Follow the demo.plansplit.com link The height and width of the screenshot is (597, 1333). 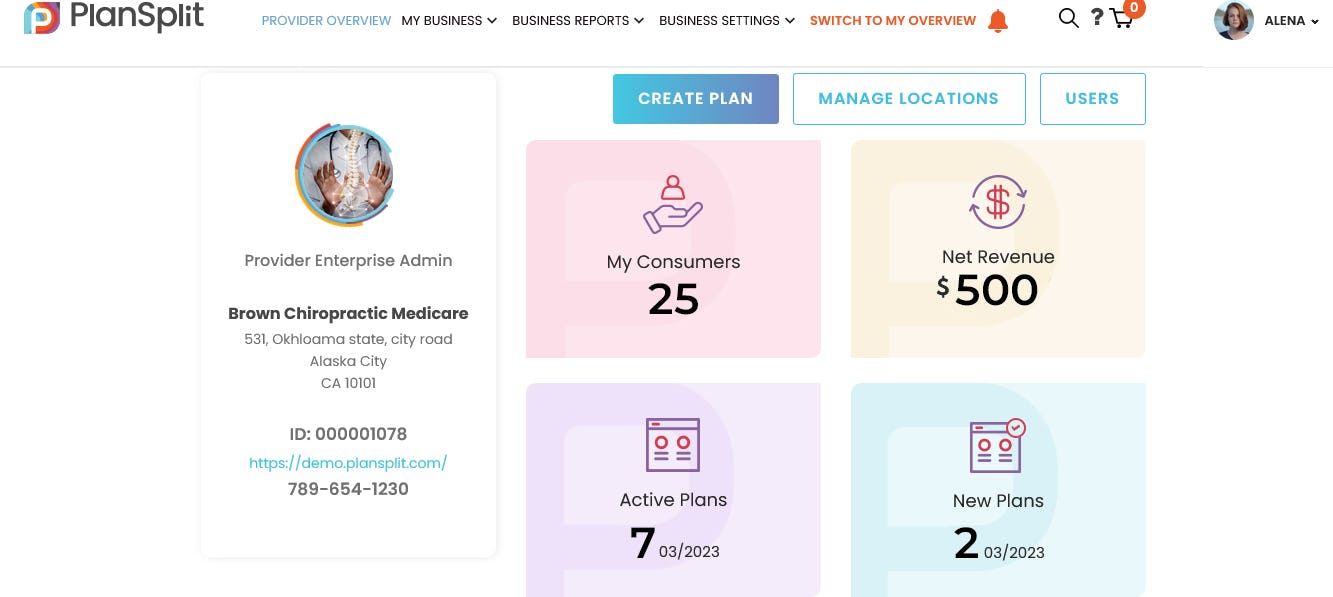[348, 463]
